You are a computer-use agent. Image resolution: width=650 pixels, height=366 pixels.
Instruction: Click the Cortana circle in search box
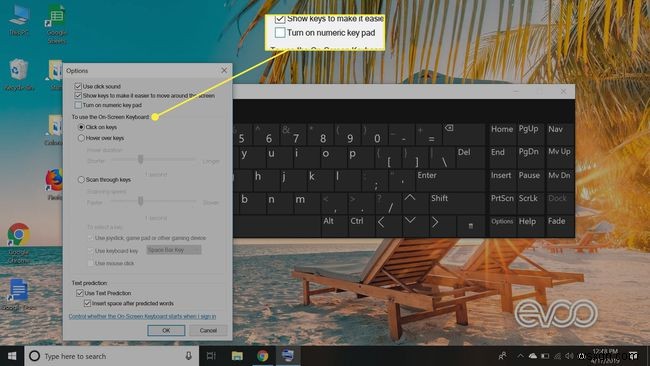[x=34, y=356]
